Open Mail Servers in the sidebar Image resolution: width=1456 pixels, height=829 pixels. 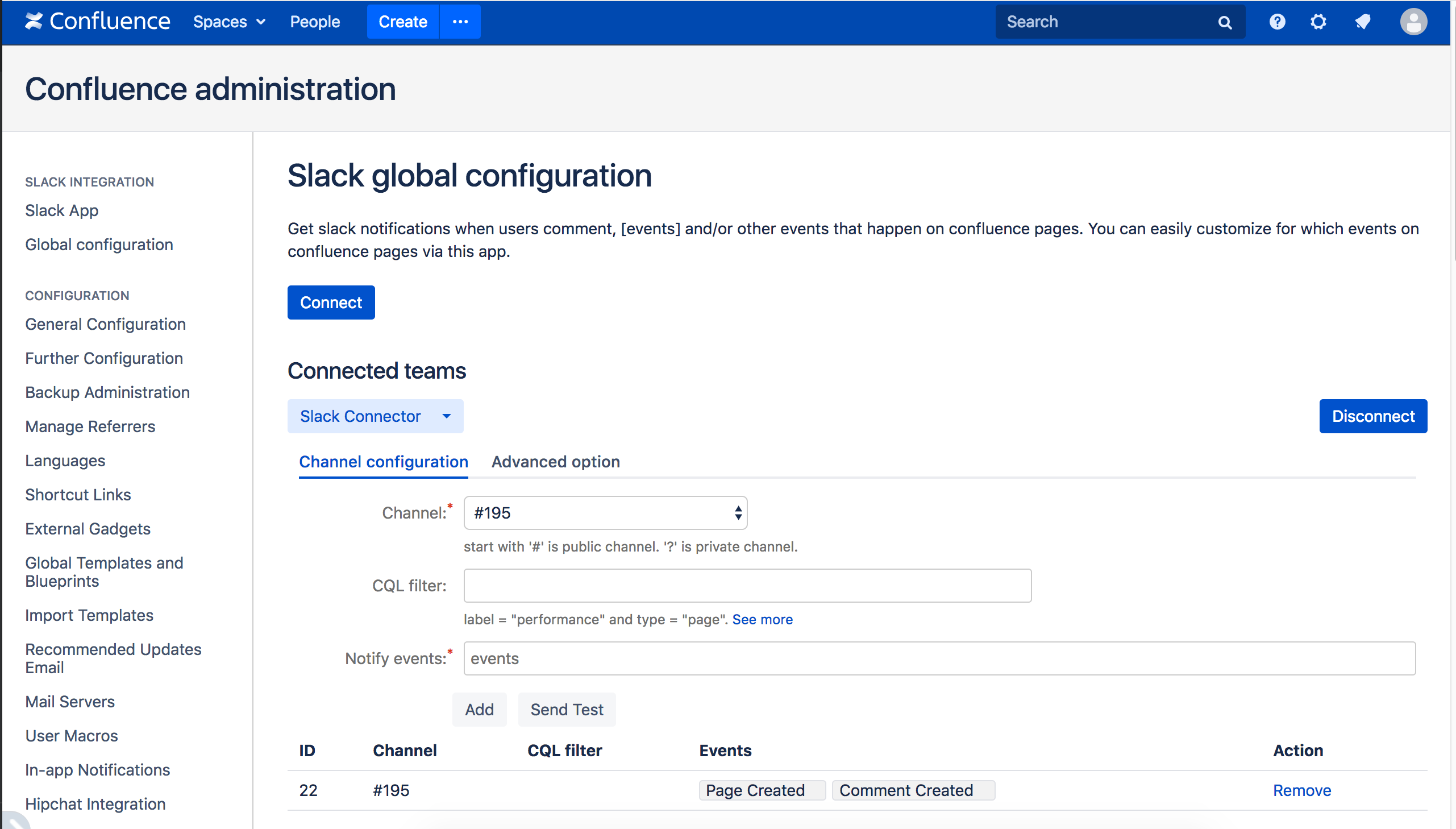(69, 702)
